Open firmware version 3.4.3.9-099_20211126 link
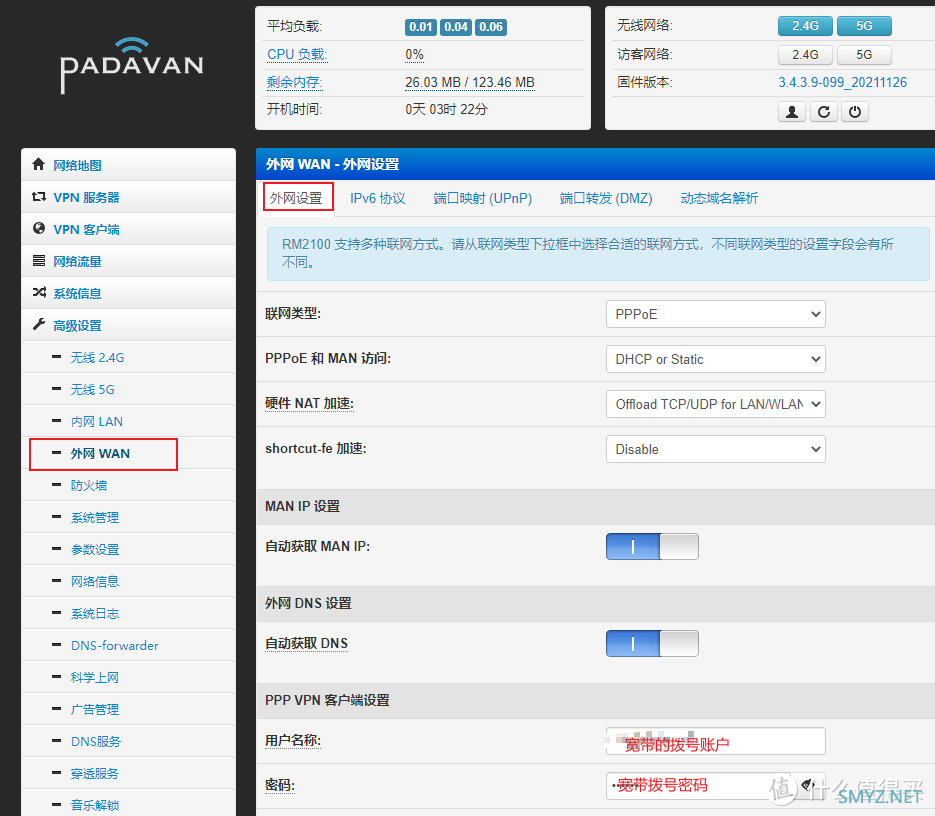935x816 pixels. [x=843, y=82]
